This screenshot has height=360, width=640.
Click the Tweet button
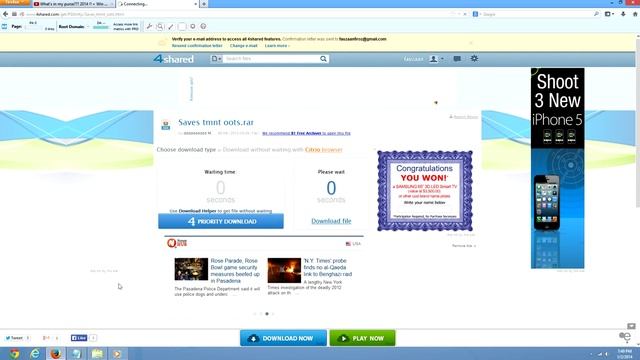(14, 338)
